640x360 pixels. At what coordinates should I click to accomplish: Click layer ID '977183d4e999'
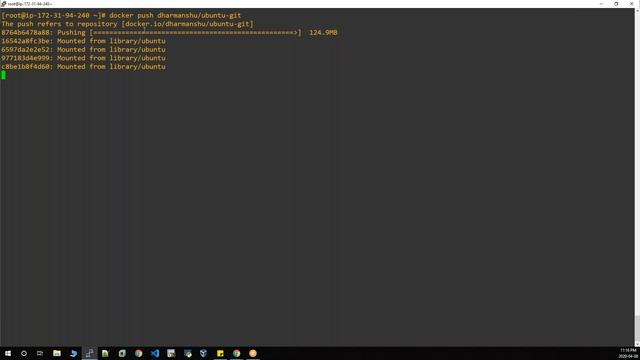(x=25, y=58)
